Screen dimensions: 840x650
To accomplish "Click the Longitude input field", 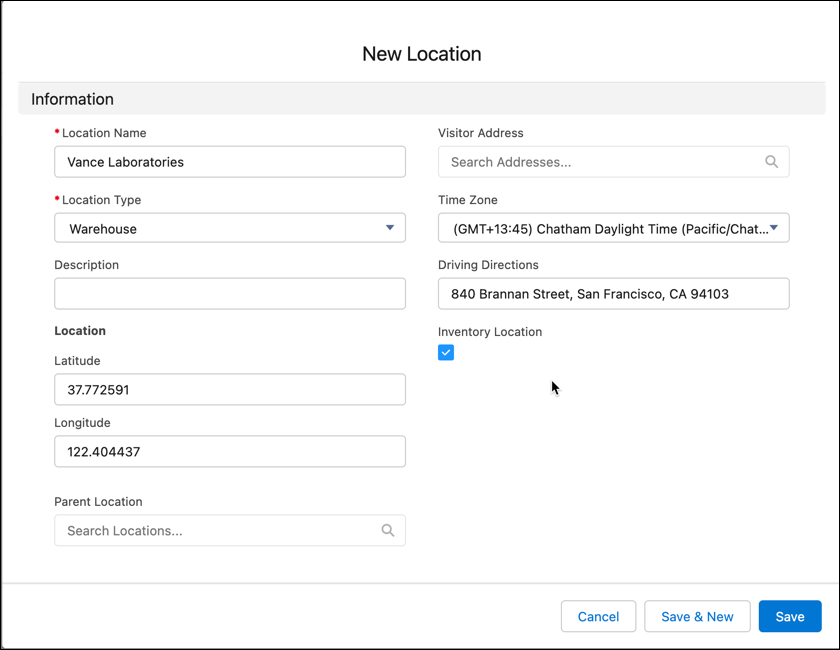I will (x=229, y=452).
